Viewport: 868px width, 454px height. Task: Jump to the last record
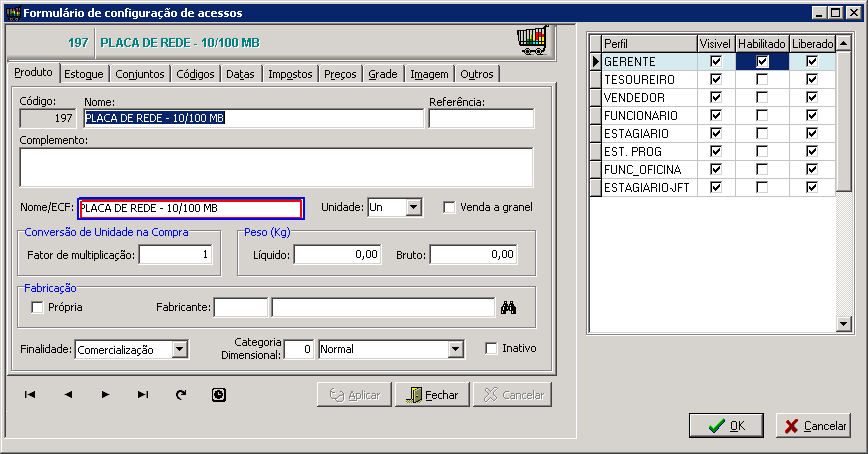point(142,395)
